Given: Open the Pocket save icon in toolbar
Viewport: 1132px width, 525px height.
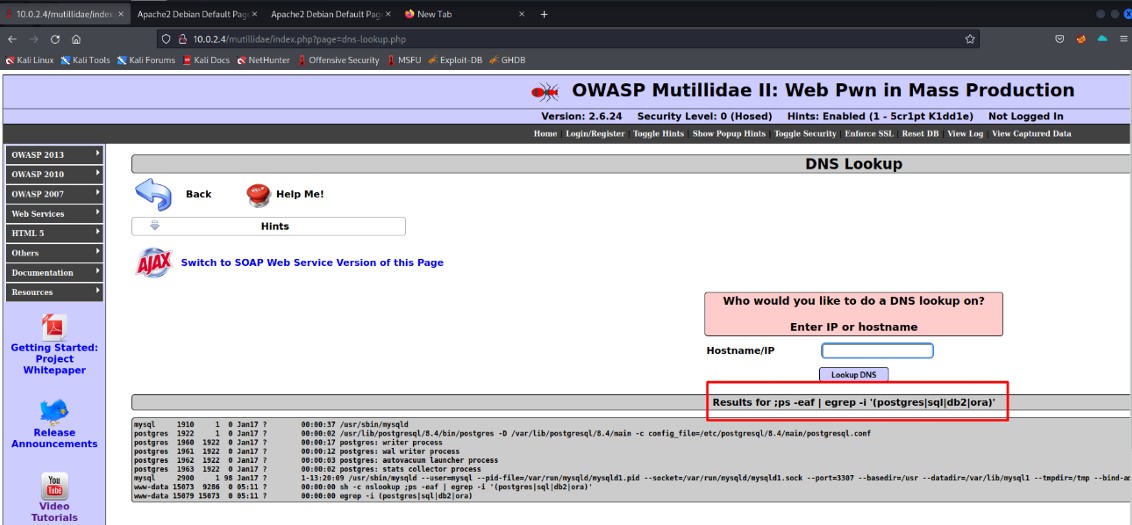Looking at the screenshot, I should pos(1060,39).
